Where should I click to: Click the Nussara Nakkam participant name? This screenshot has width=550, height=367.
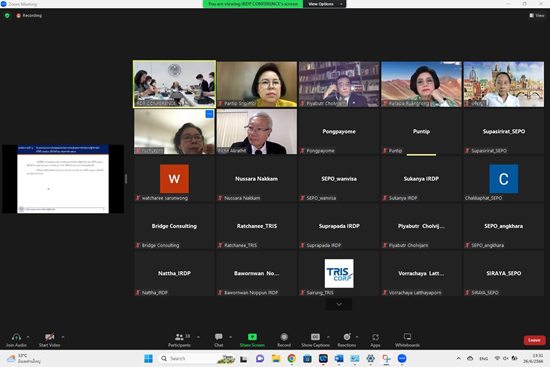point(256,179)
